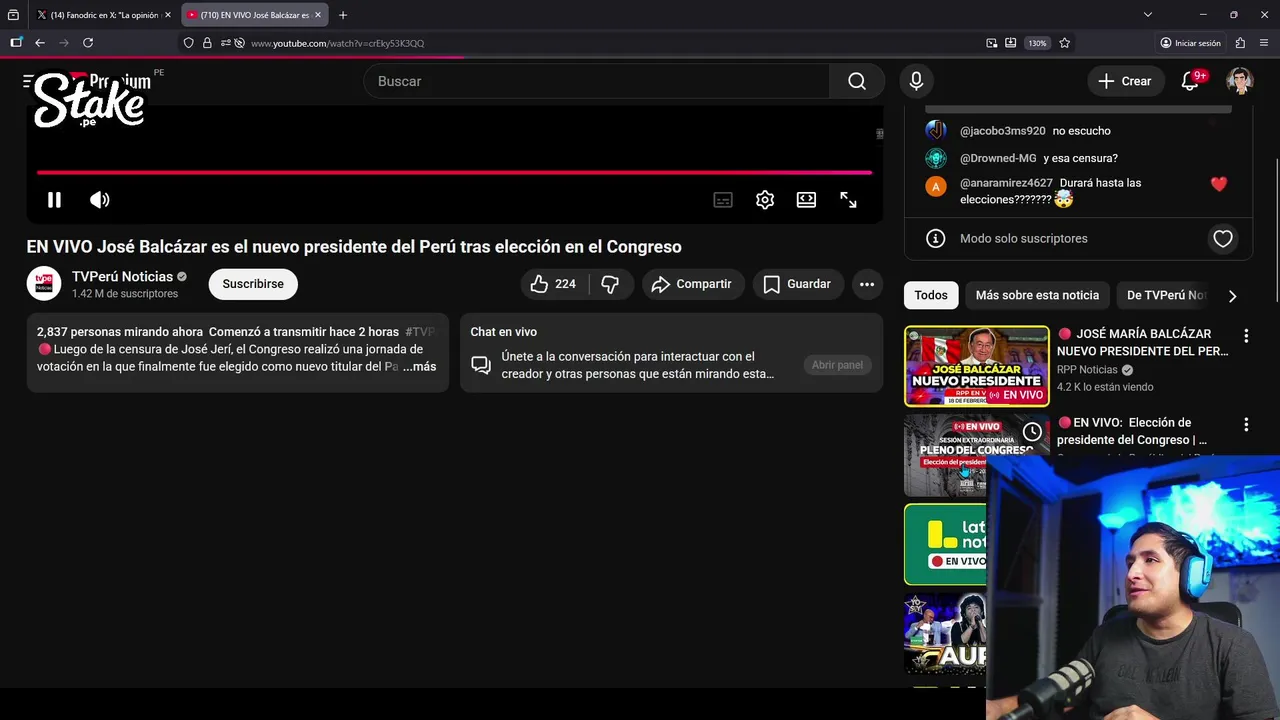The image size is (1280, 720).
Task: Open the browser extensions puzzle icon
Action: pos(1240,43)
